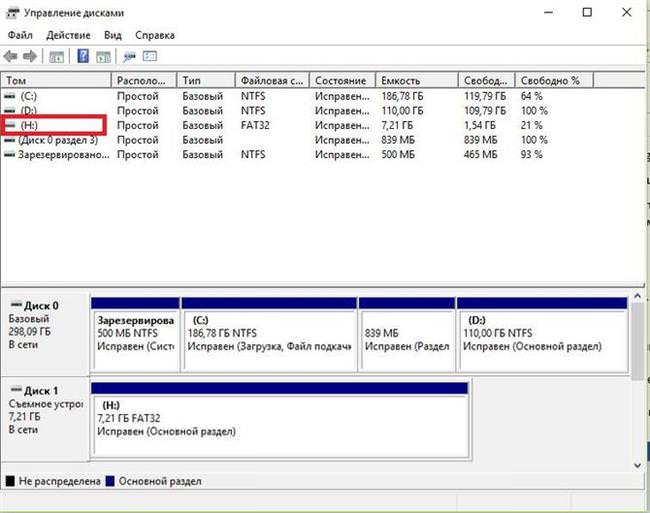Select the Зарезервировано 500 МБ NTFS partition block
This screenshot has width=650, height=513.
tap(135, 334)
